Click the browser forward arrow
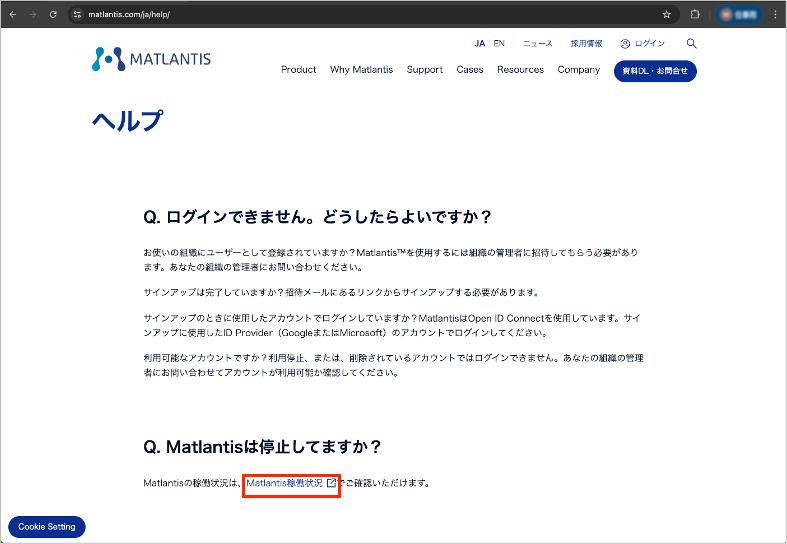This screenshot has height=544, width=787. (x=33, y=15)
